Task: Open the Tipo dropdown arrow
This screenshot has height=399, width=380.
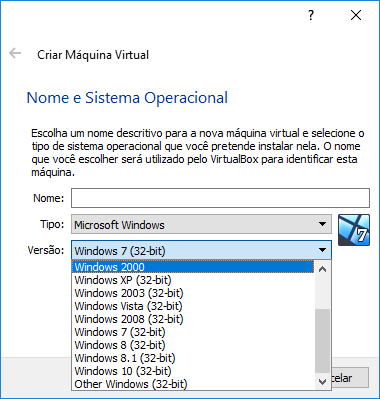Action: [322, 224]
